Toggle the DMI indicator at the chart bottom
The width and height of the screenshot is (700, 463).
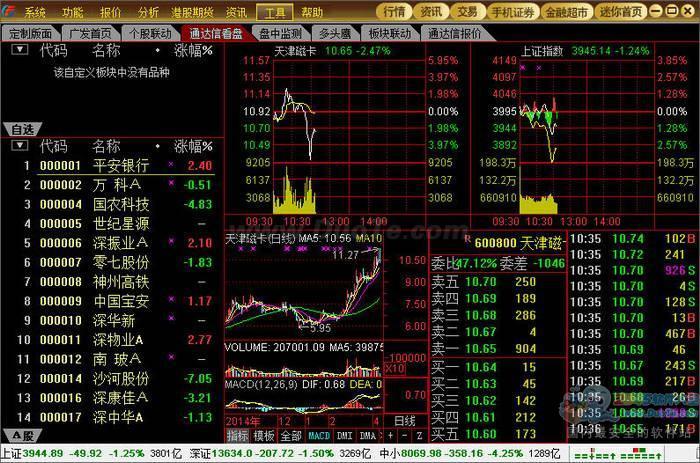pyautogui.click(x=344, y=436)
